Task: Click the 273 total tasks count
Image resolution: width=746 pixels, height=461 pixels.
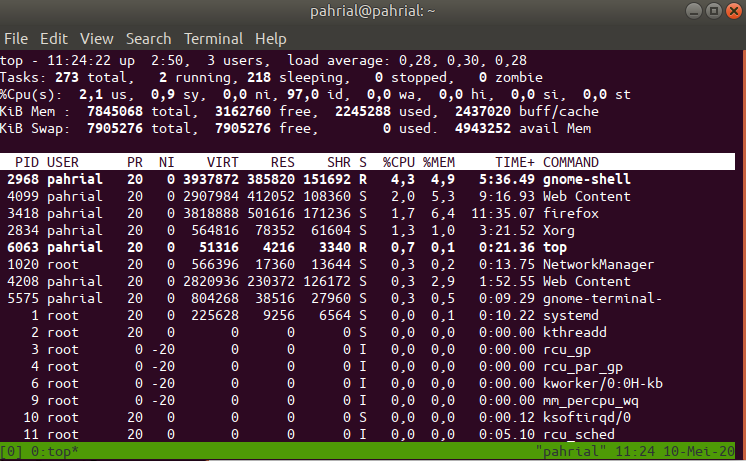Action: pyautogui.click(x=67, y=78)
